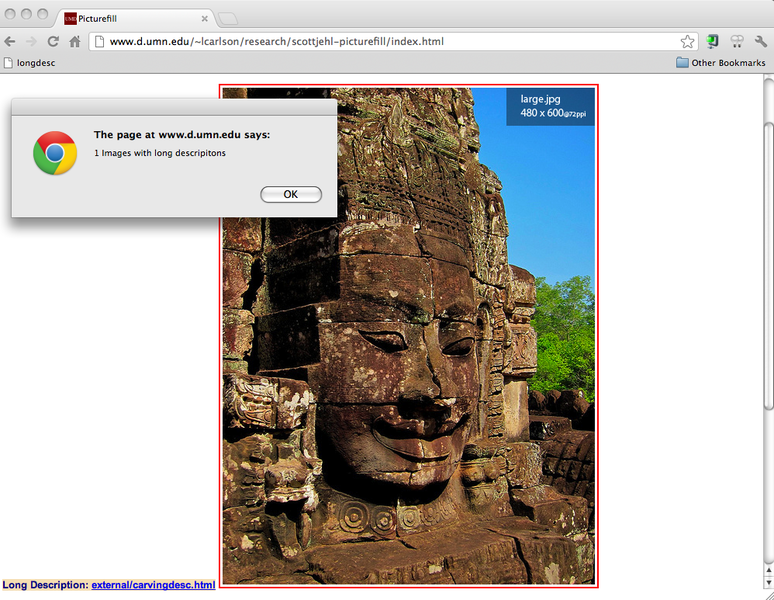The width and height of the screenshot is (774, 600).
Task: Click the Chrome logo in the dialog
Action: pos(55,153)
